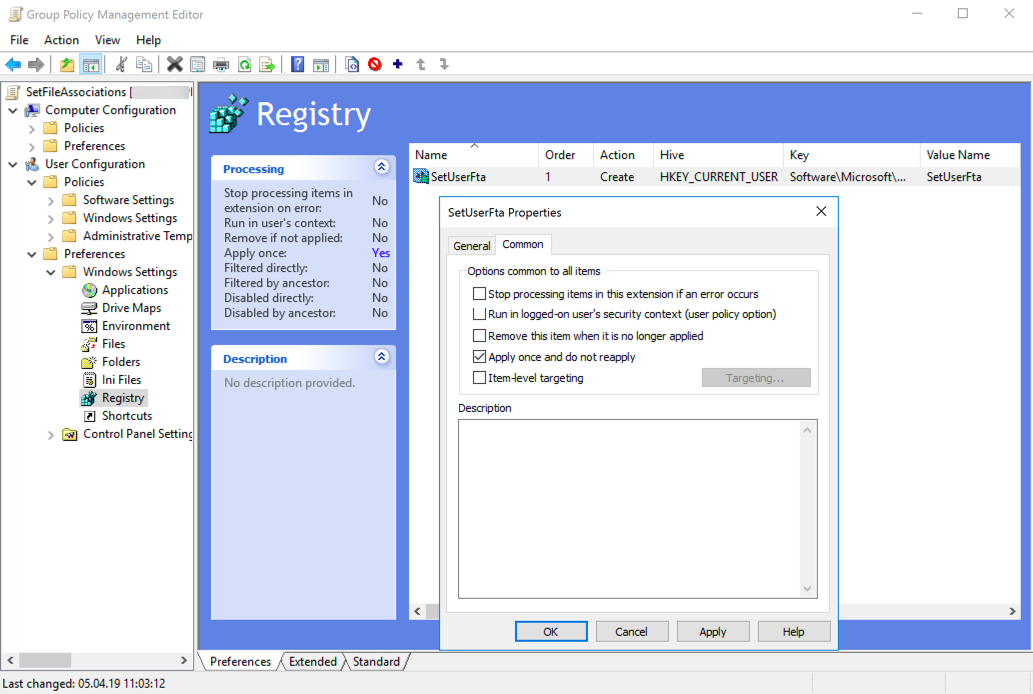Toggle the Show/Hide Console Tree toolbar icon
The image size is (1033, 694).
click(90, 65)
